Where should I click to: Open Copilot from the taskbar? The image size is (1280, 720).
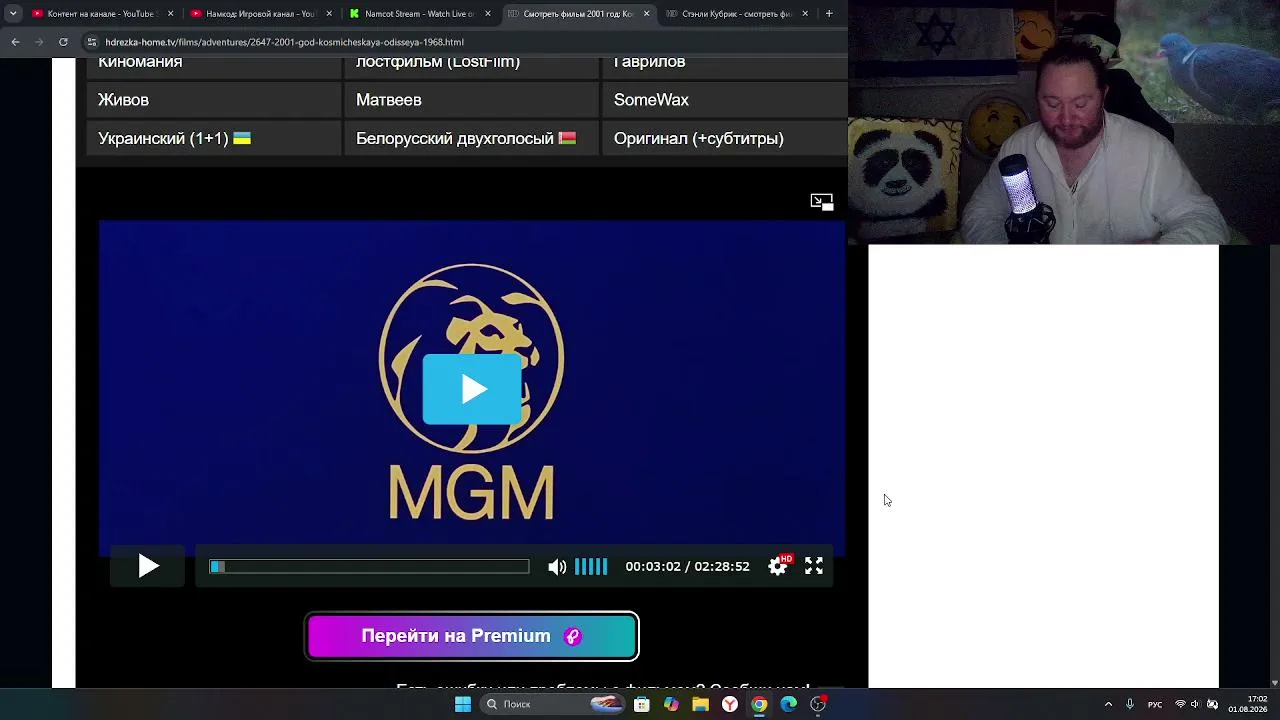(x=671, y=704)
